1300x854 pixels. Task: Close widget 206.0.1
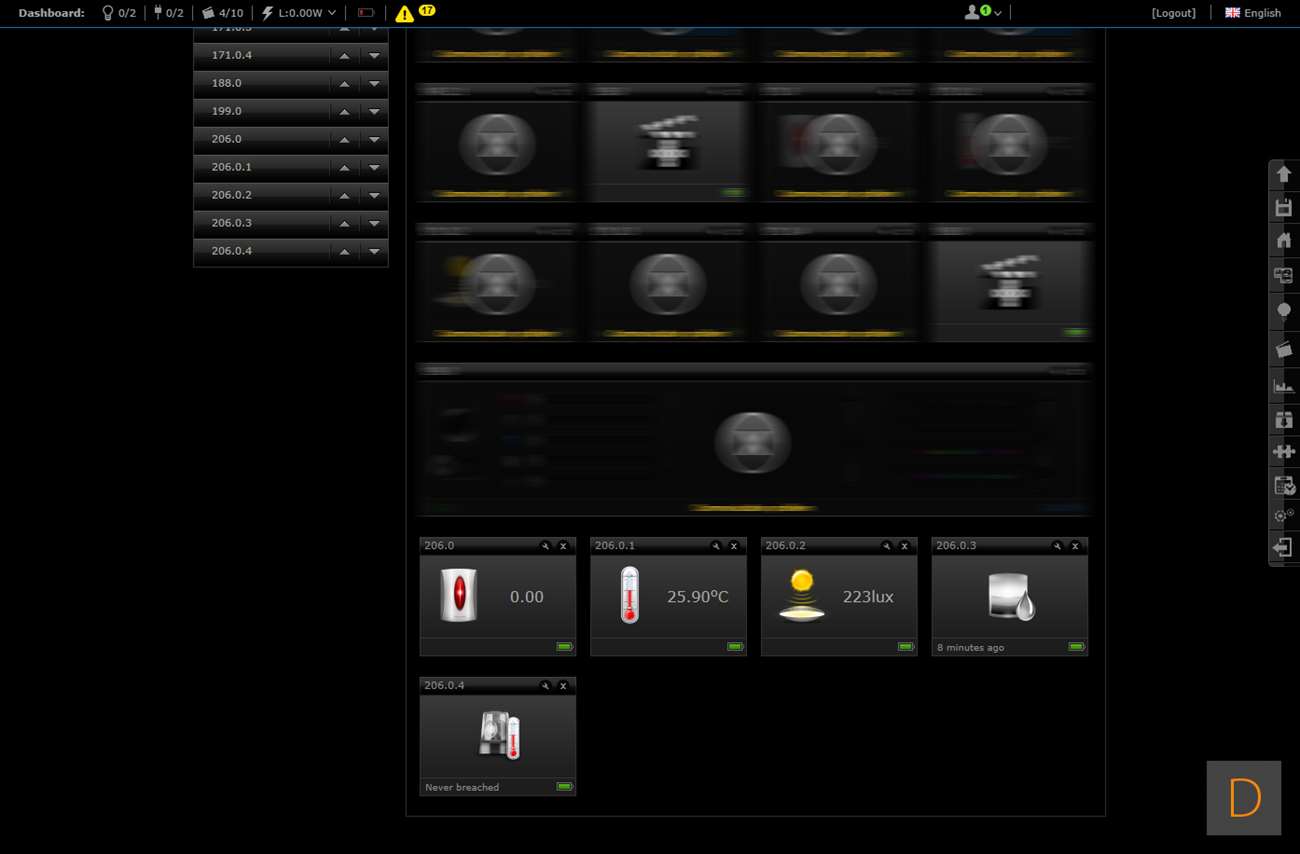(x=734, y=546)
